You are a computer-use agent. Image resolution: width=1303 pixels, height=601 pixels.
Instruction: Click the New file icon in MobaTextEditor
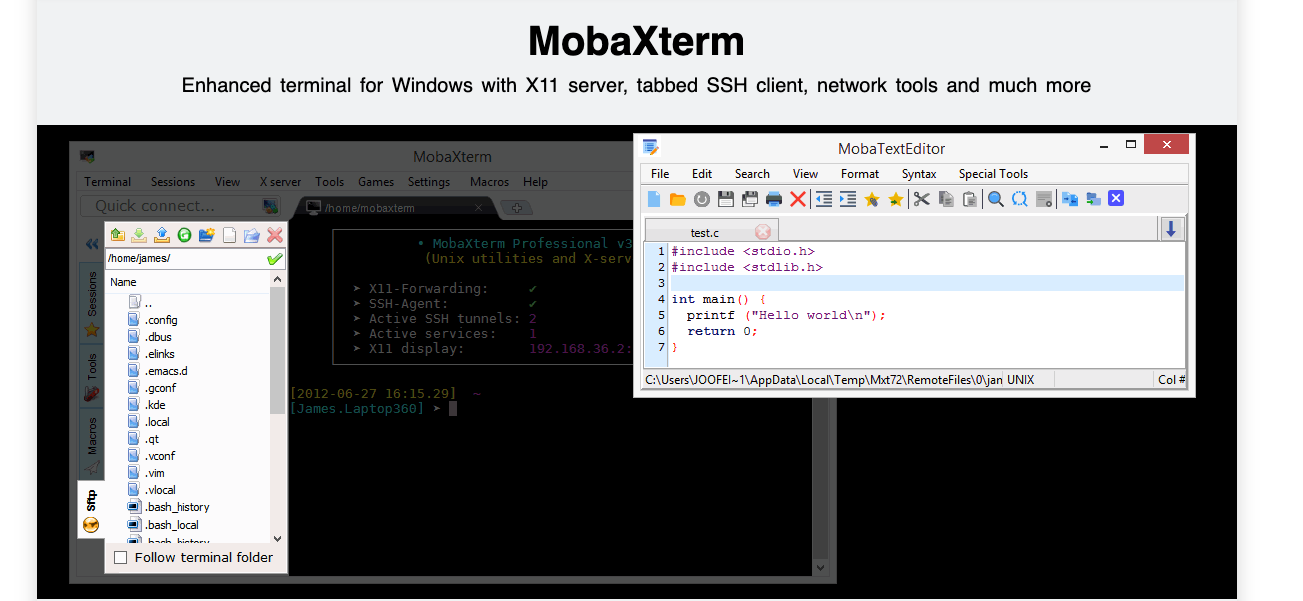click(x=654, y=199)
